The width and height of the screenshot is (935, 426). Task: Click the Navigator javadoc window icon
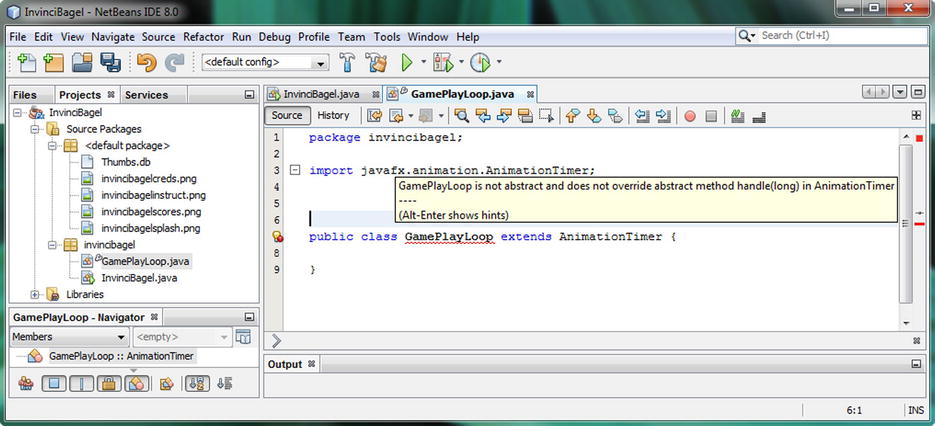point(243,337)
